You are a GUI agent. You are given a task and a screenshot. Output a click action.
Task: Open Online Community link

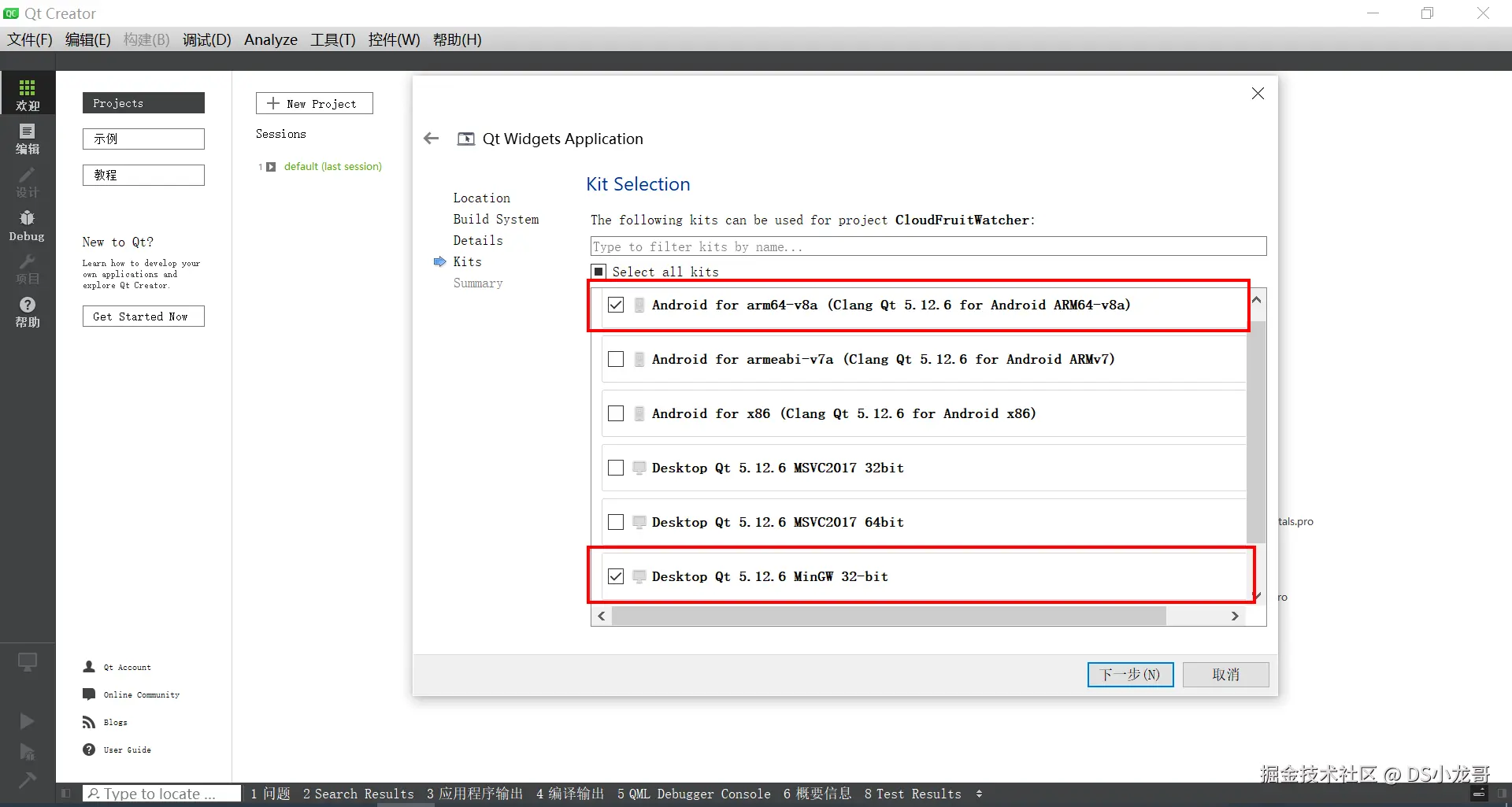142,694
